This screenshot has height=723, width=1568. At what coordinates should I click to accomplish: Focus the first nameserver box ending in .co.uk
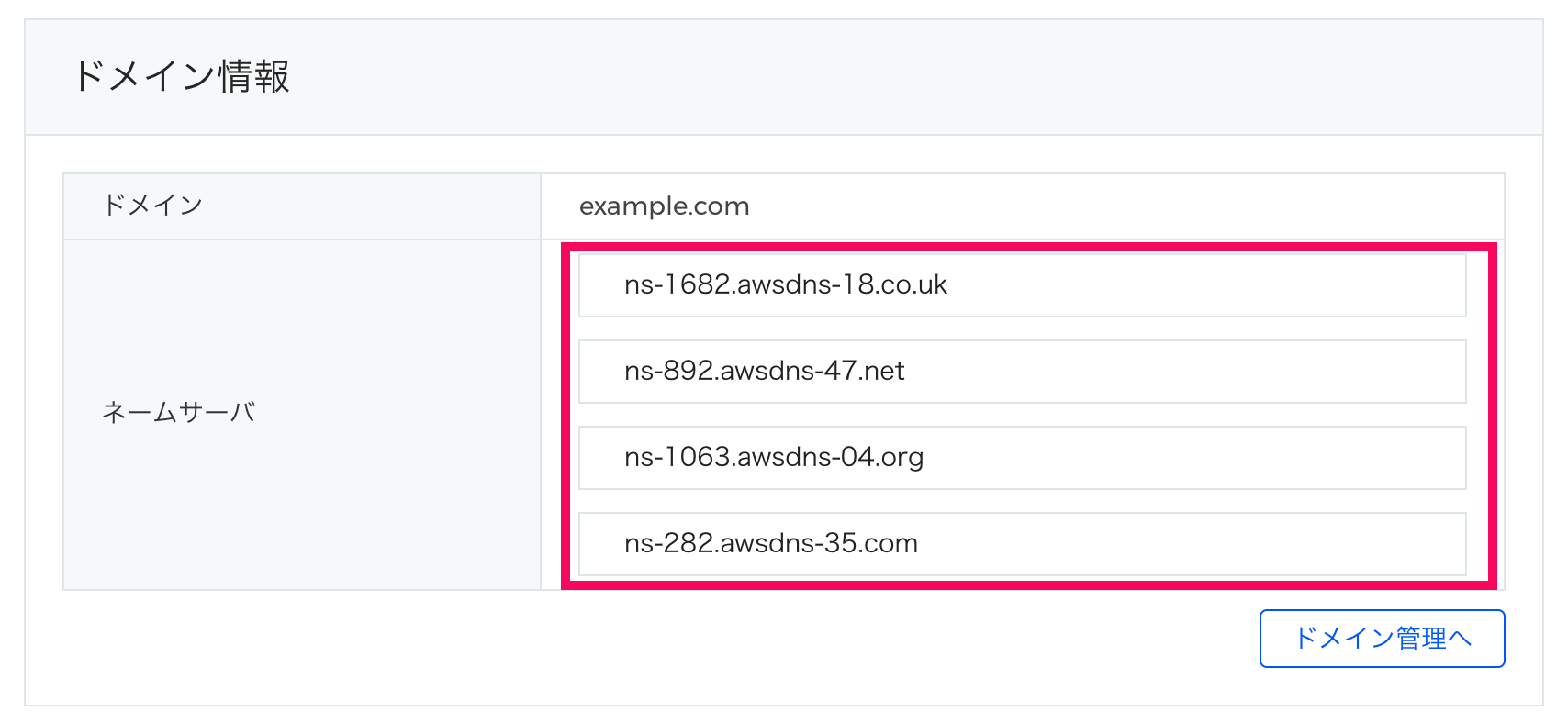(x=1023, y=285)
